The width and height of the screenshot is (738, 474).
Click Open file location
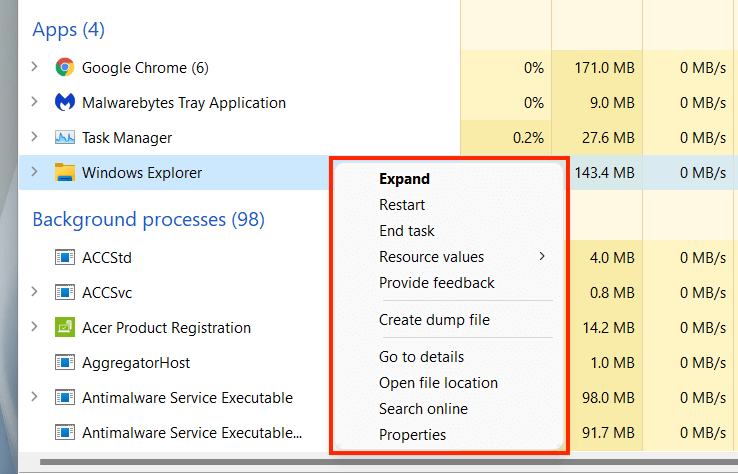tap(438, 383)
